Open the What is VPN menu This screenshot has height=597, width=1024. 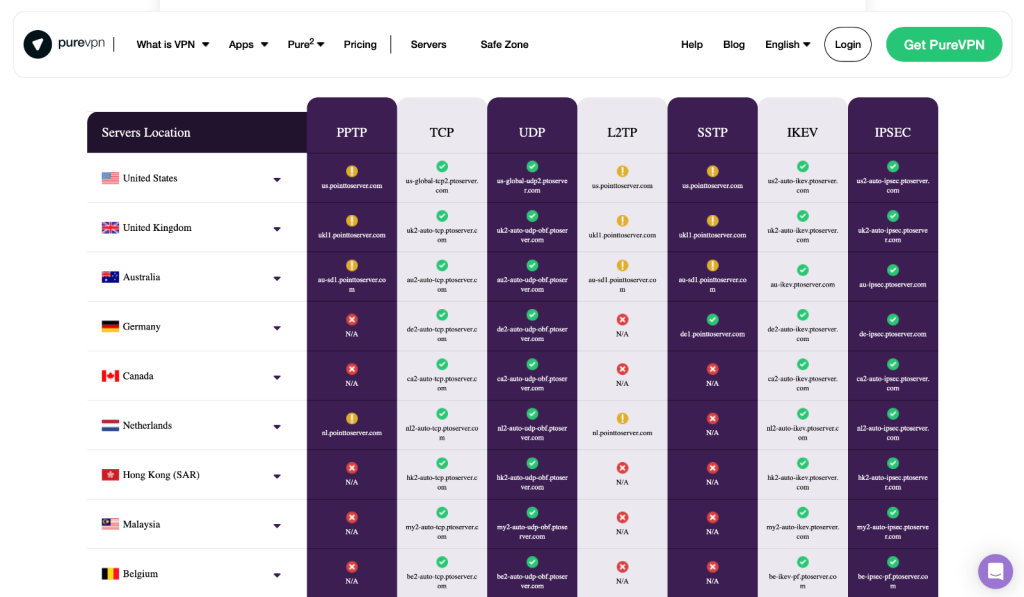click(172, 44)
